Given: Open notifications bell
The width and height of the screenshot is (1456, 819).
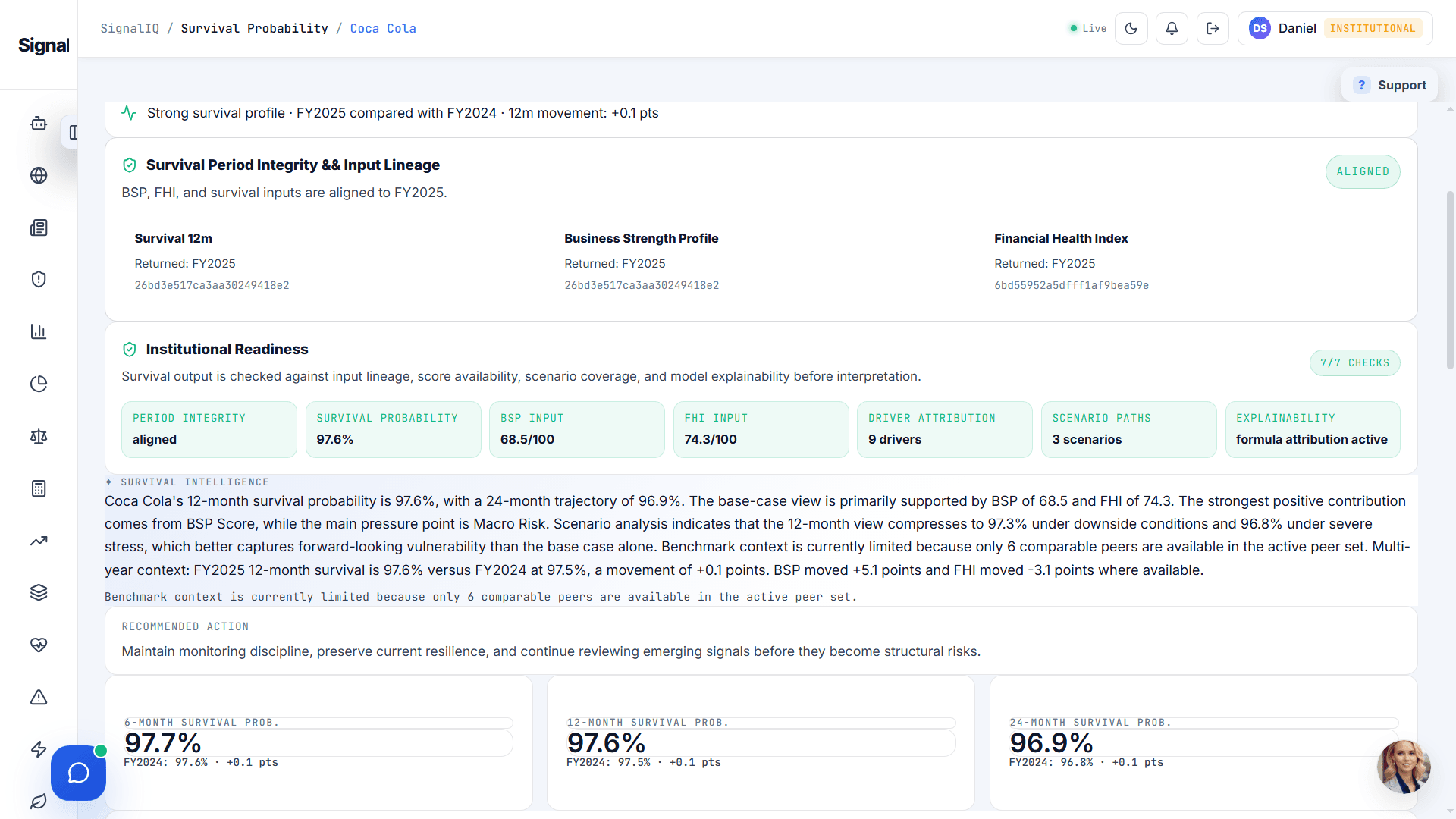Looking at the screenshot, I should click(x=1172, y=28).
